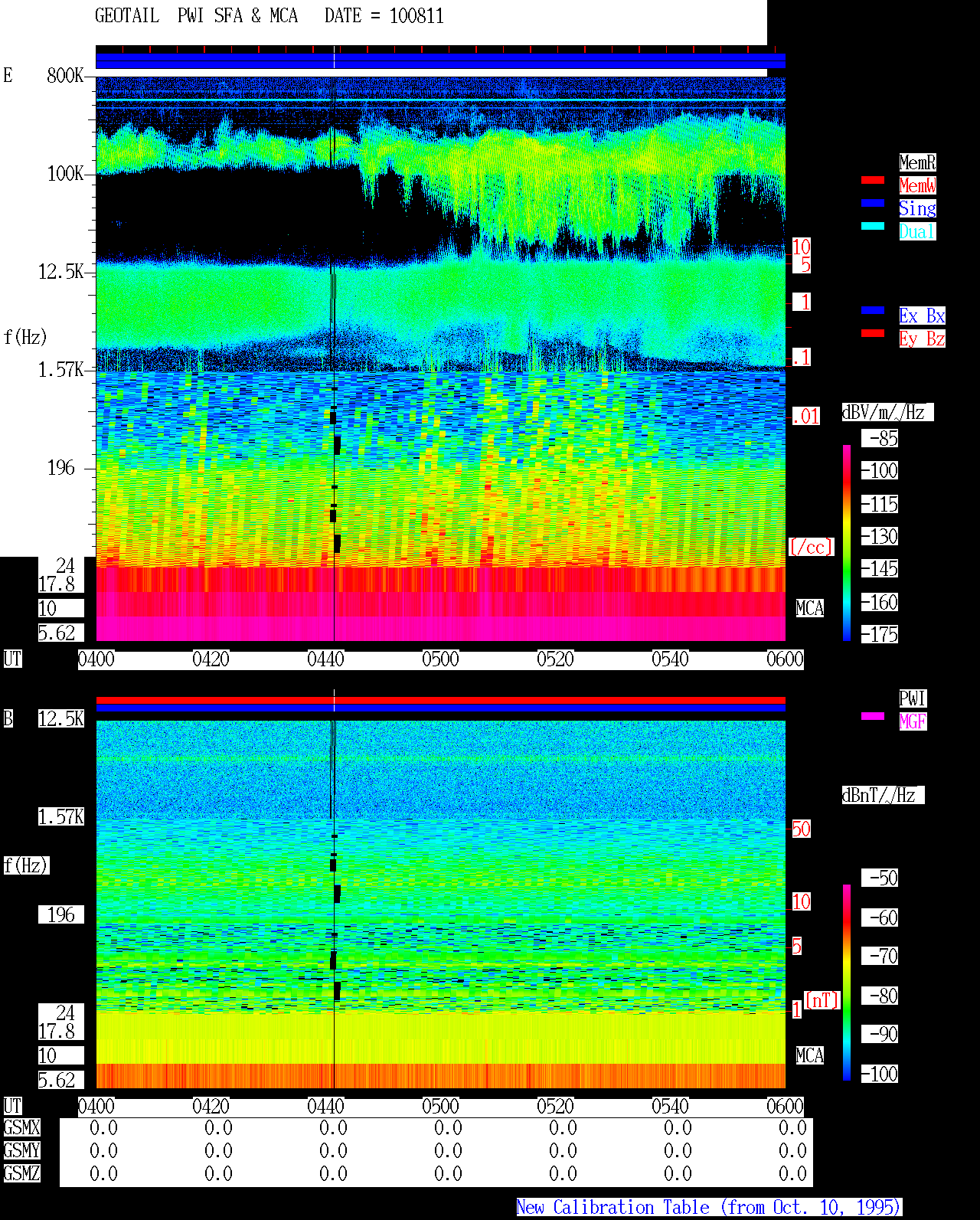The image size is (980, 1220).
Task: Select the MGF legend label
Action: pyautogui.click(x=913, y=721)
